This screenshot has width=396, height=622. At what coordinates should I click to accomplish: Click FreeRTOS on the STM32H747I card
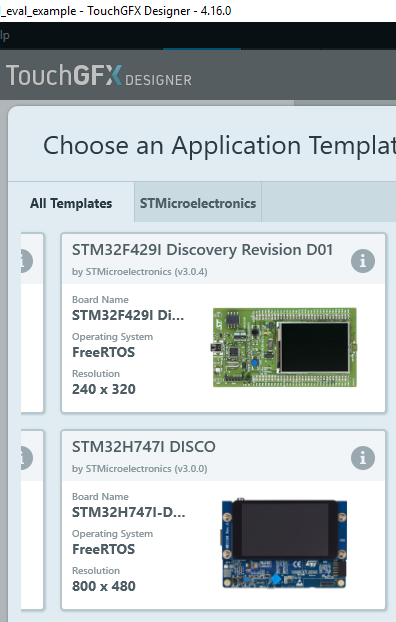pyautogui.click(x=104, y=549)
